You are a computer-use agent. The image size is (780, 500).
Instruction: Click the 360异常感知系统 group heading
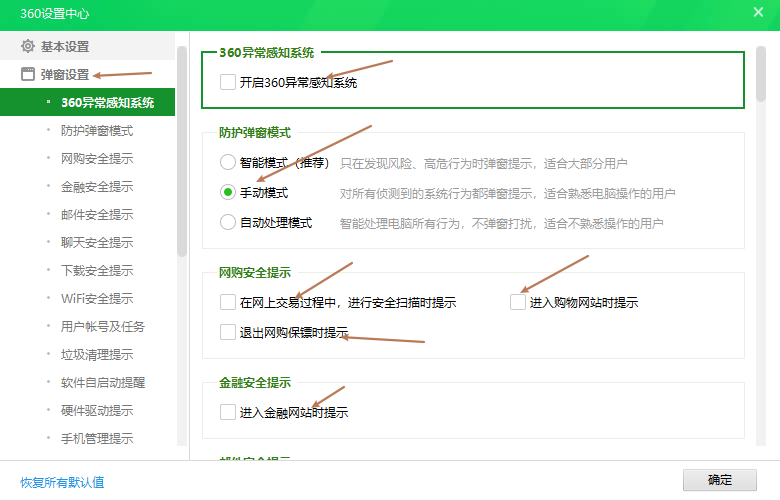pos(267,52)
